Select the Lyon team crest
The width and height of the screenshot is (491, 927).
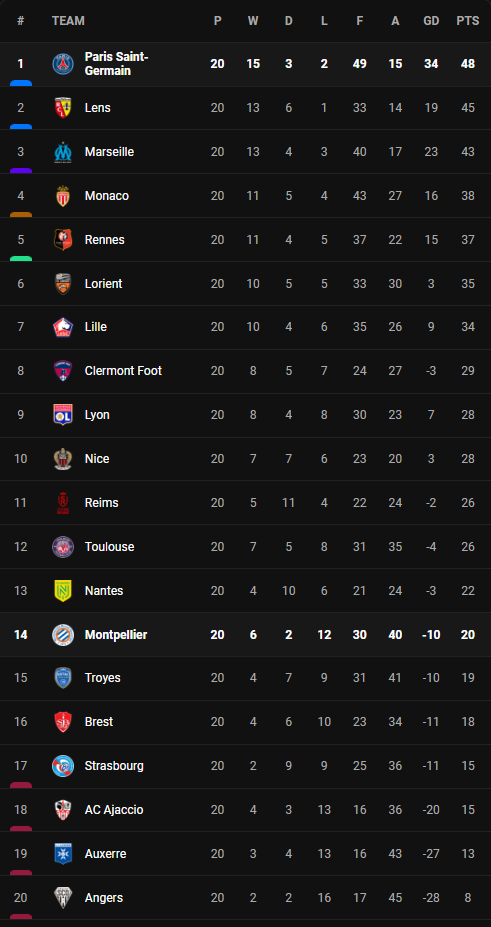[63, 415]
